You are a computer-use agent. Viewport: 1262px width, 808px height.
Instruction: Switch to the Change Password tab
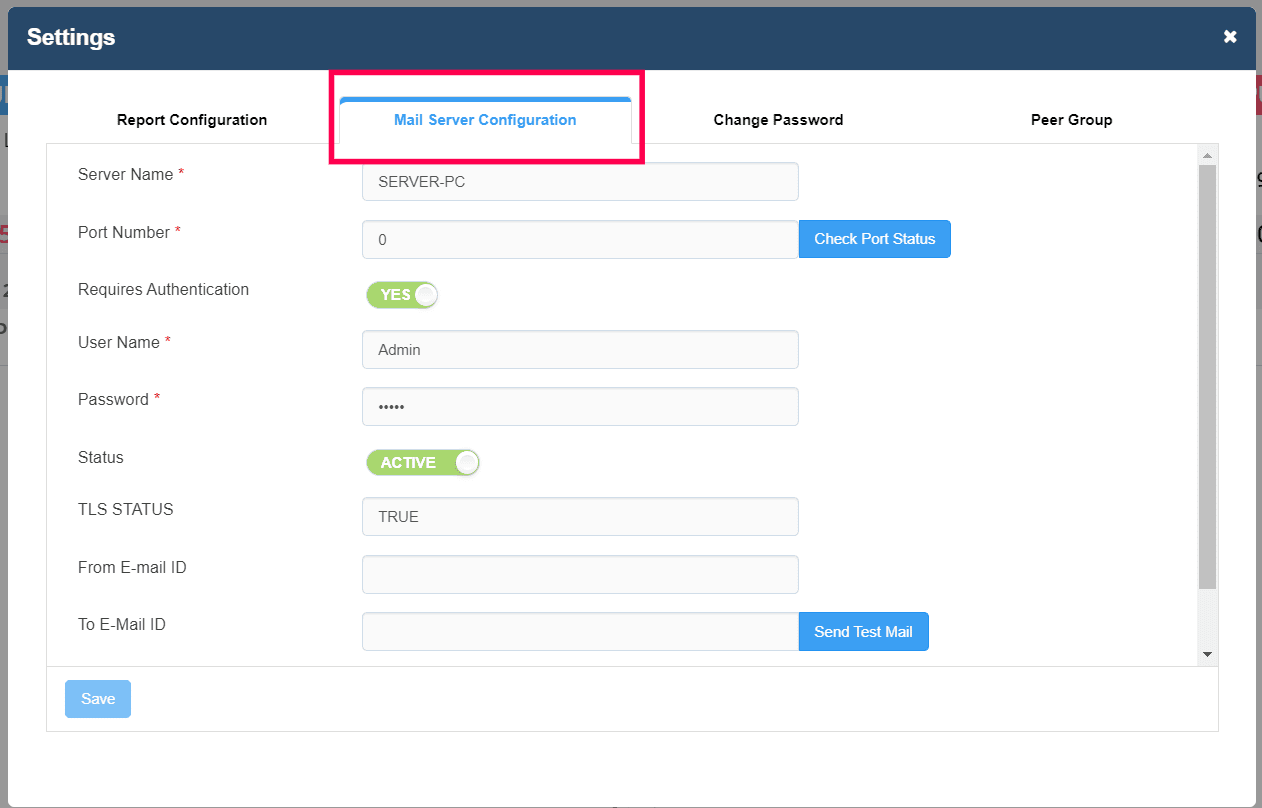tap(778, 120)
